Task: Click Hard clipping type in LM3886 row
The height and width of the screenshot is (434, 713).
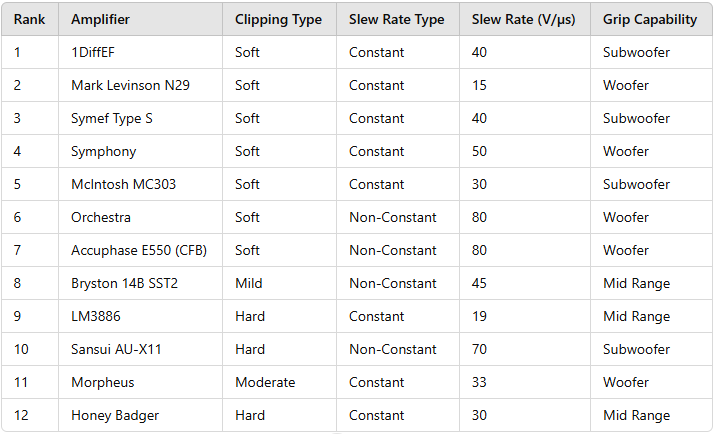Action: pos(250,316)
